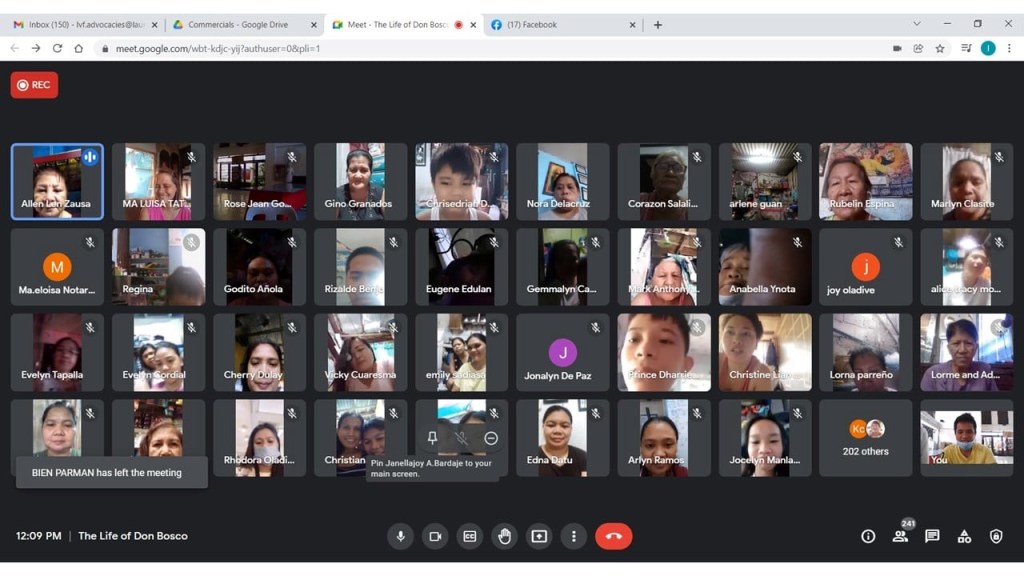Click the Present now screen share icon
The width and height of the screenshot is (1024, 576).
539,536
